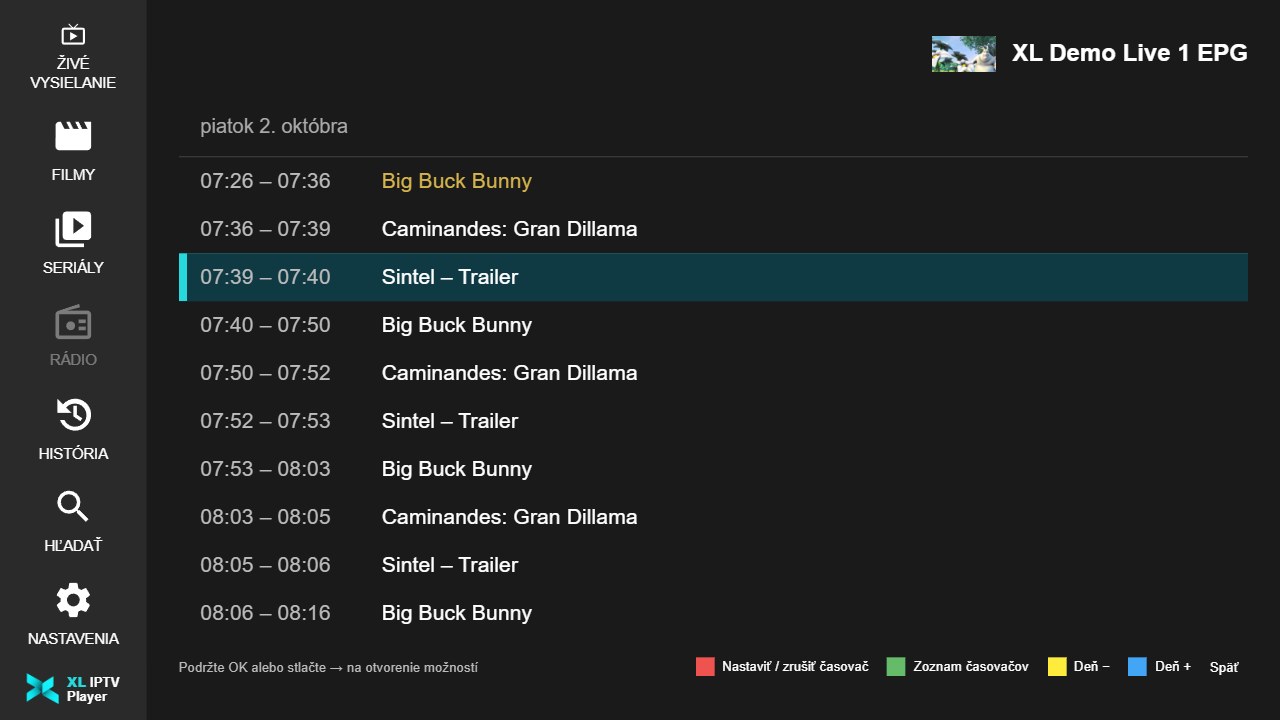Select Sintel – Trailer at 08:05 – 08:06
The width and height of the screenshot is (1280, 720).
(713, 565)
